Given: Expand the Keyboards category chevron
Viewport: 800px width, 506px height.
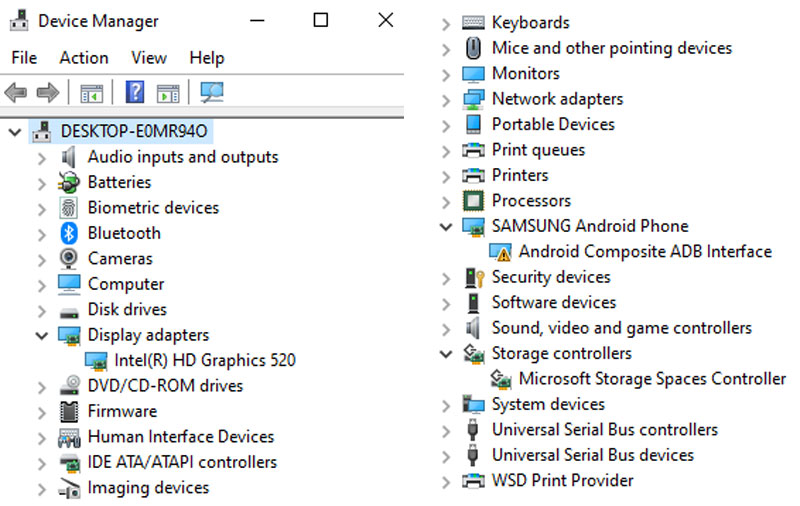Looking at the screenshot, I should [446, 24].
